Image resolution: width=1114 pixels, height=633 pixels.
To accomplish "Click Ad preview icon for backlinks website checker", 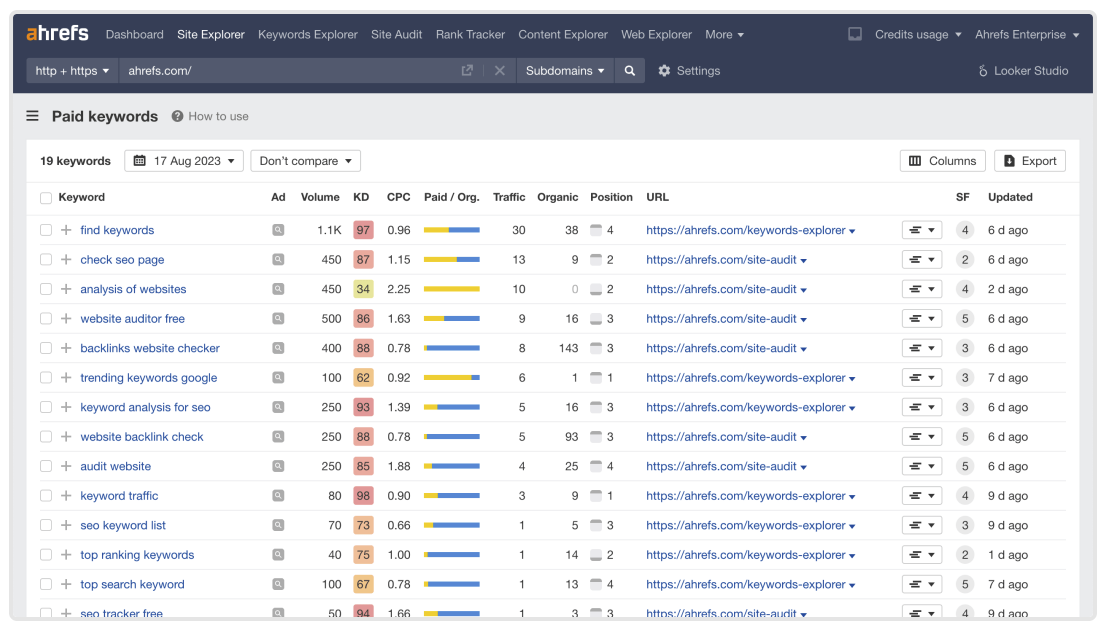I will [x=278, y=348].
